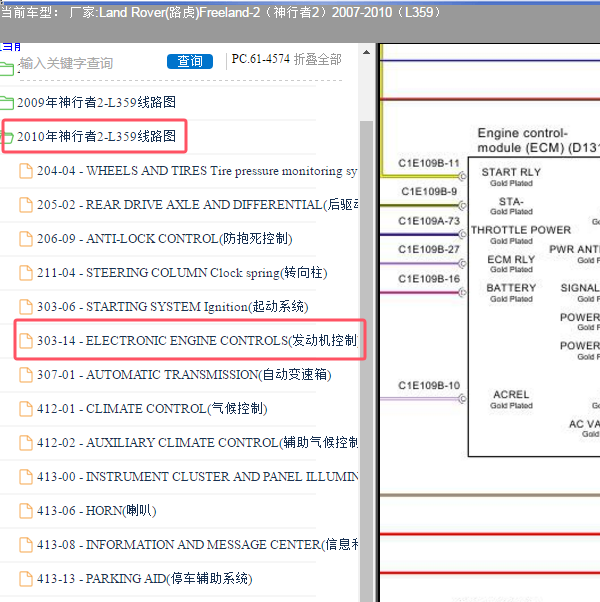Click the folder icon beside 2009年神行者2-L359线路图
This screenshot has height=602, width=600.
(x=7, y=103)
